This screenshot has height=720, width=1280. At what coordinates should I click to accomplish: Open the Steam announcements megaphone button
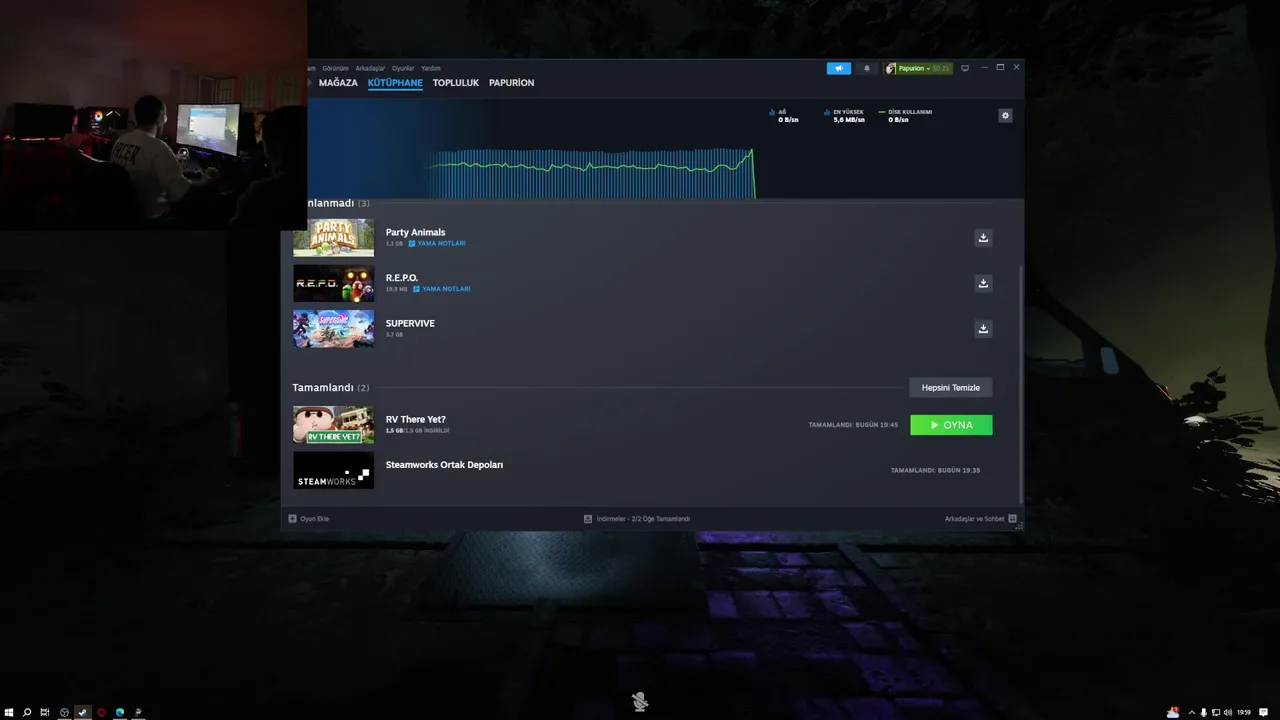(838, 68)
